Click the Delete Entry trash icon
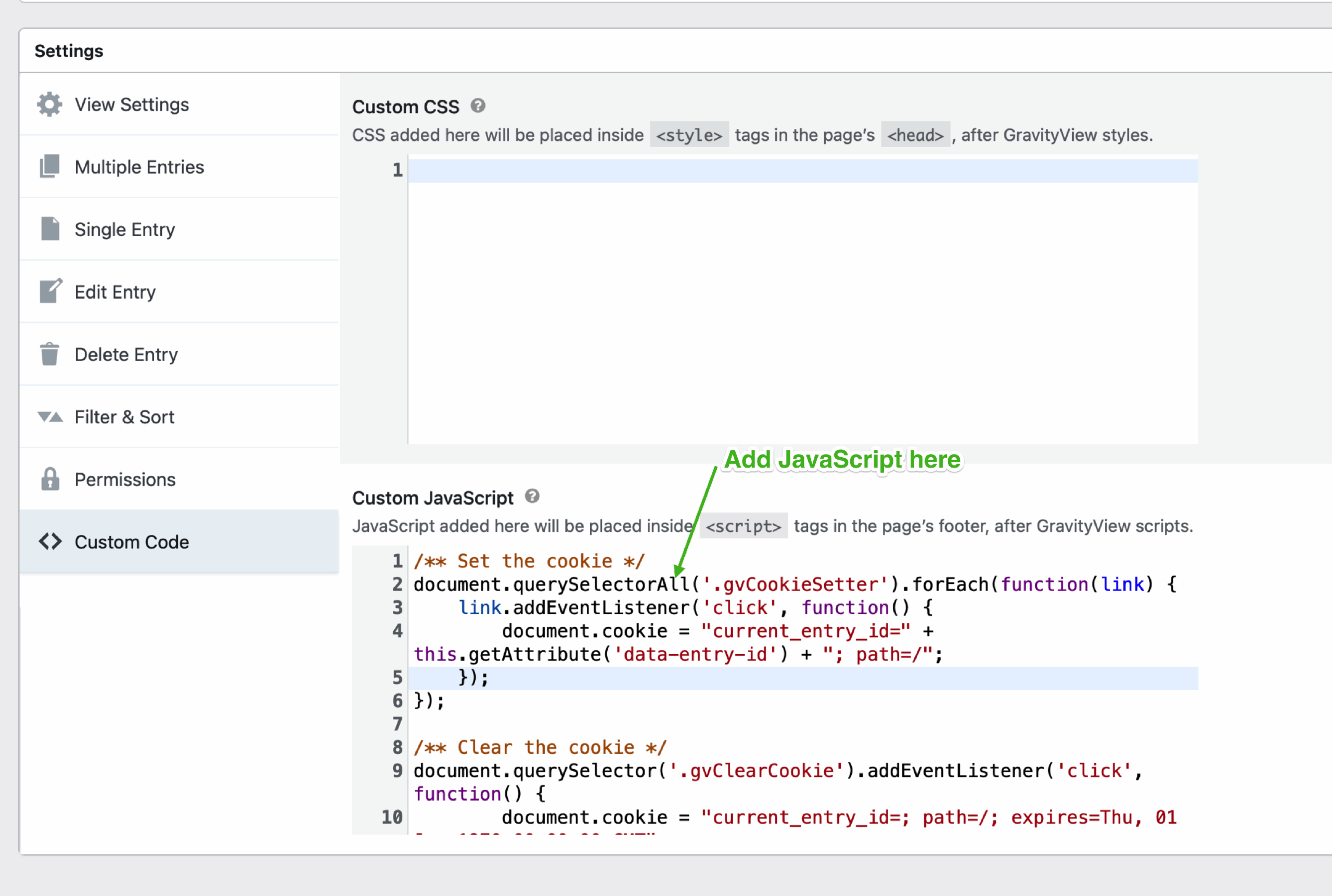 click(50, 354)
